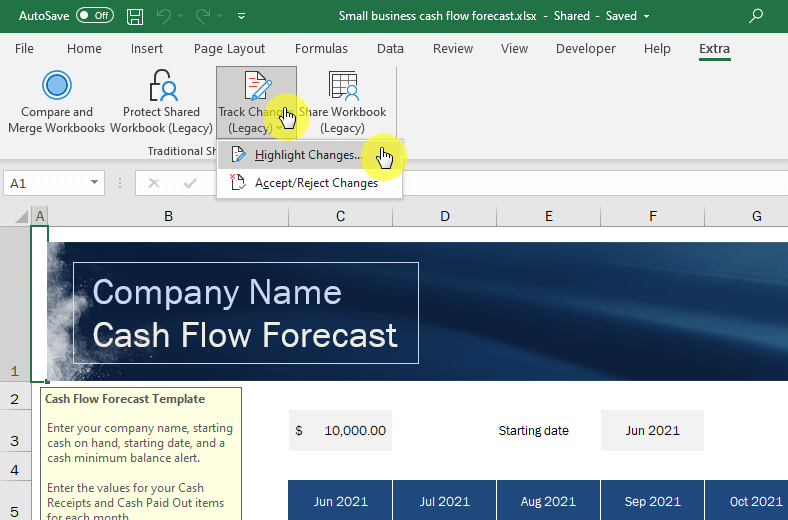788x520 pixels.
Task: Select the Extra tab
Action: 714,49
